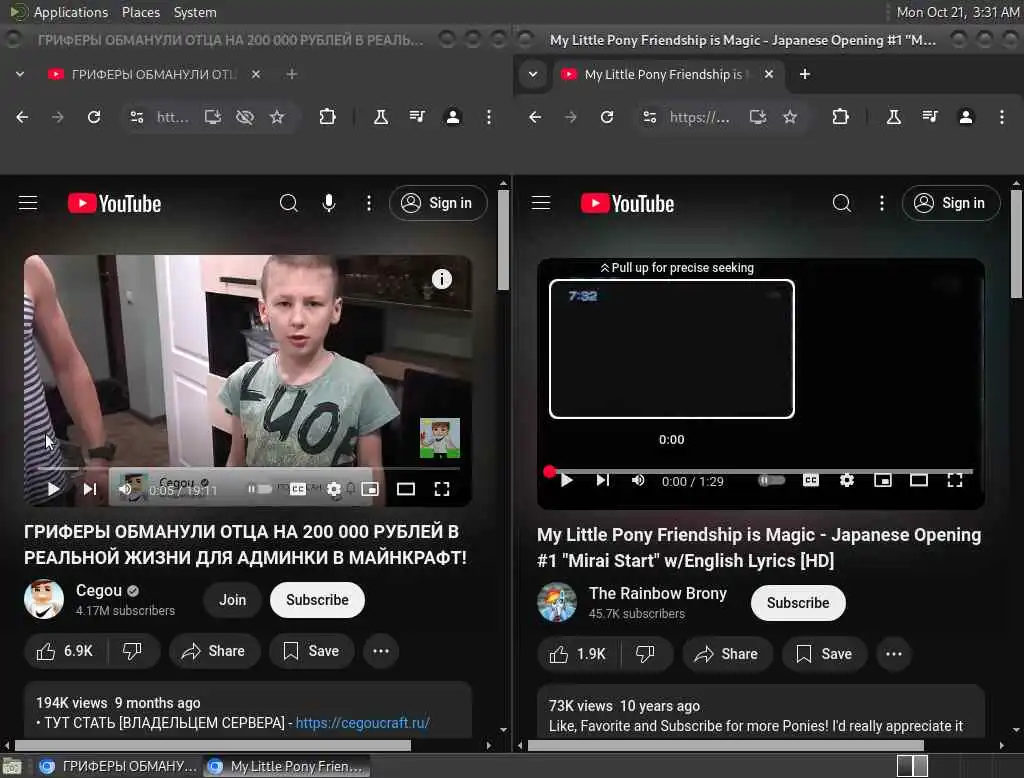Screen dimensions: 1024x778
Task: Open YouTube search in left window
Action: pyautogui.click(x=289, y=203)
